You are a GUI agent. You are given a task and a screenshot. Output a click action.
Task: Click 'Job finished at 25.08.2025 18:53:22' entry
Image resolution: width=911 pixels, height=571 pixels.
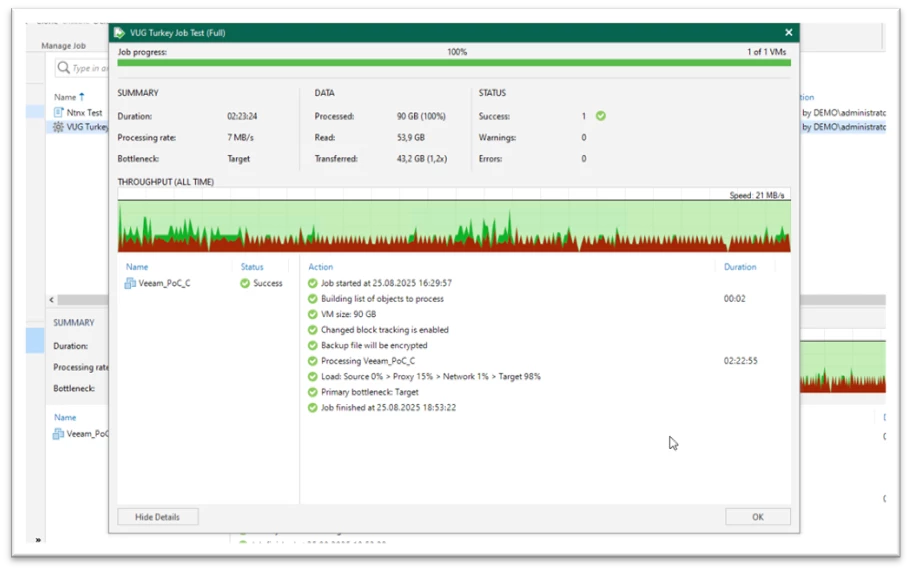(x=389, y=408)
